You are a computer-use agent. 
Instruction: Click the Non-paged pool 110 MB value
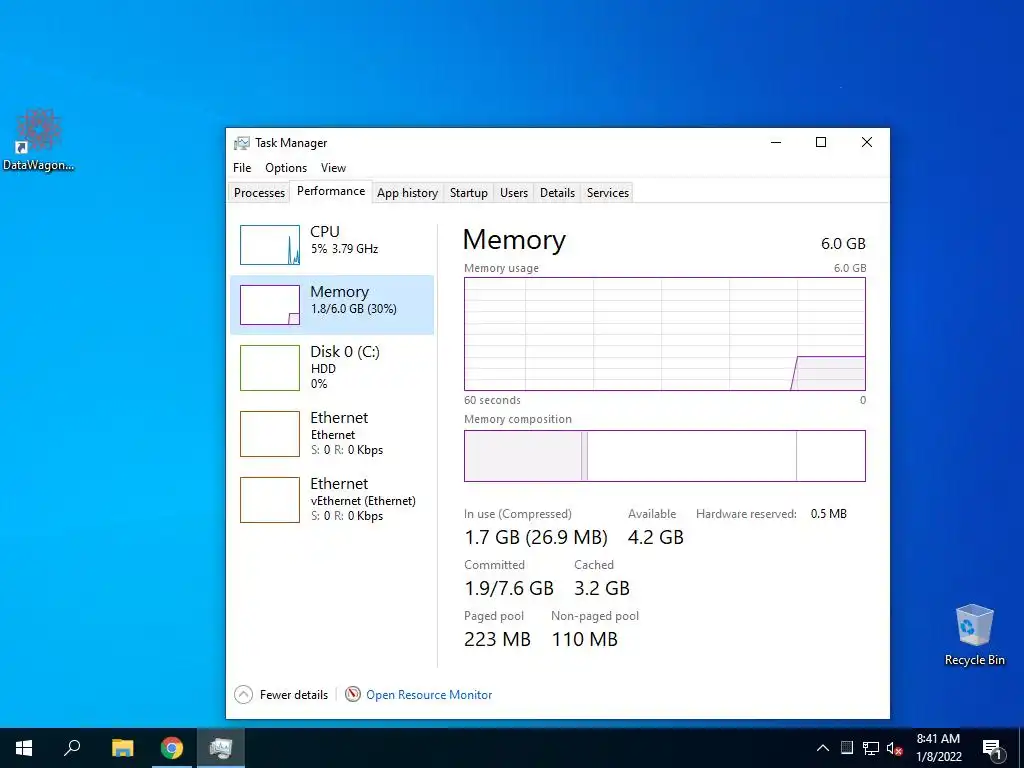point(584,639)
